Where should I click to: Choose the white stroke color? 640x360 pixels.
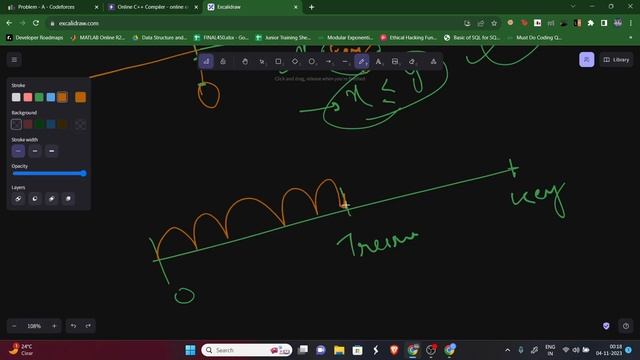click(16, 97)
